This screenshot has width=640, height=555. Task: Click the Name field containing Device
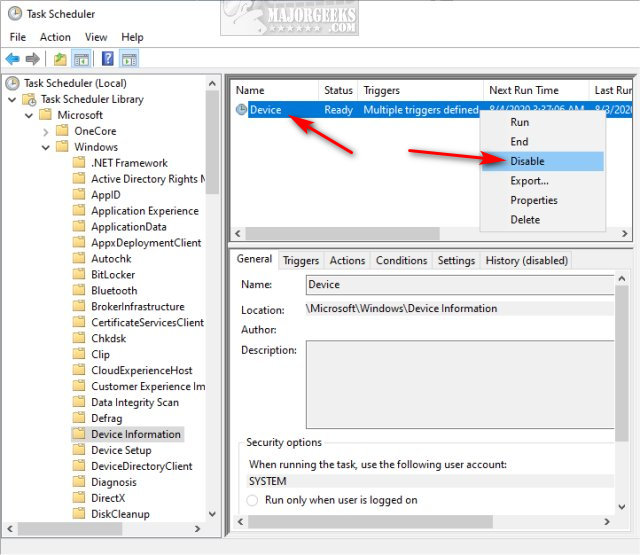460,284
